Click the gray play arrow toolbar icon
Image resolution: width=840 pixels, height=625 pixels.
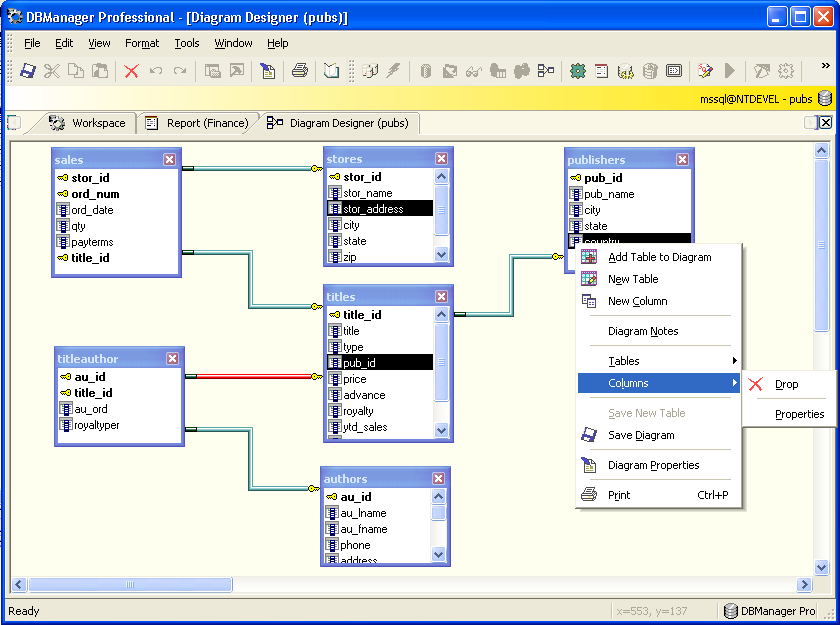tap(730, 71)
